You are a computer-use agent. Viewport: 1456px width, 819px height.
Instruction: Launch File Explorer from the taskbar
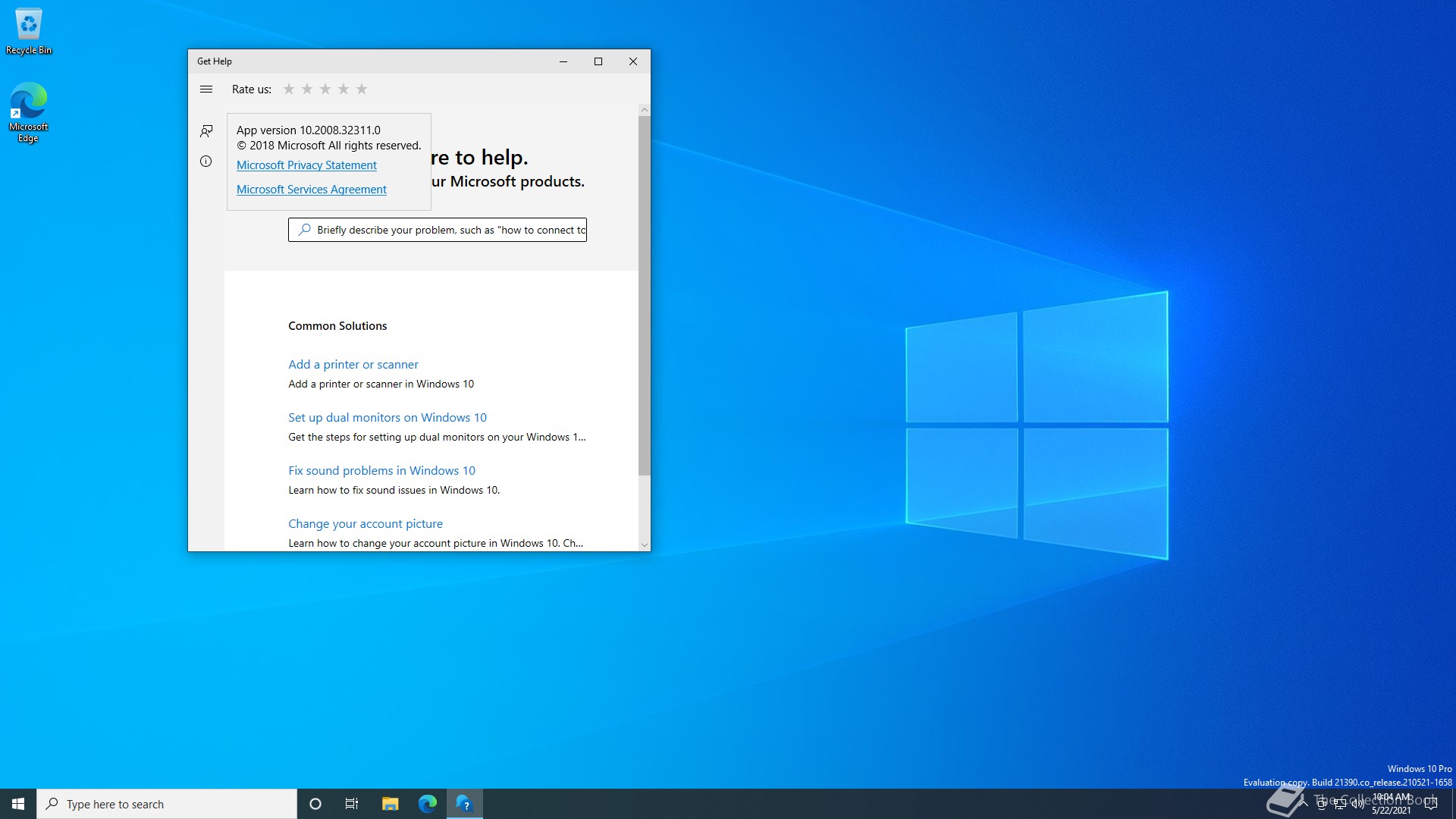pos(390,804)
